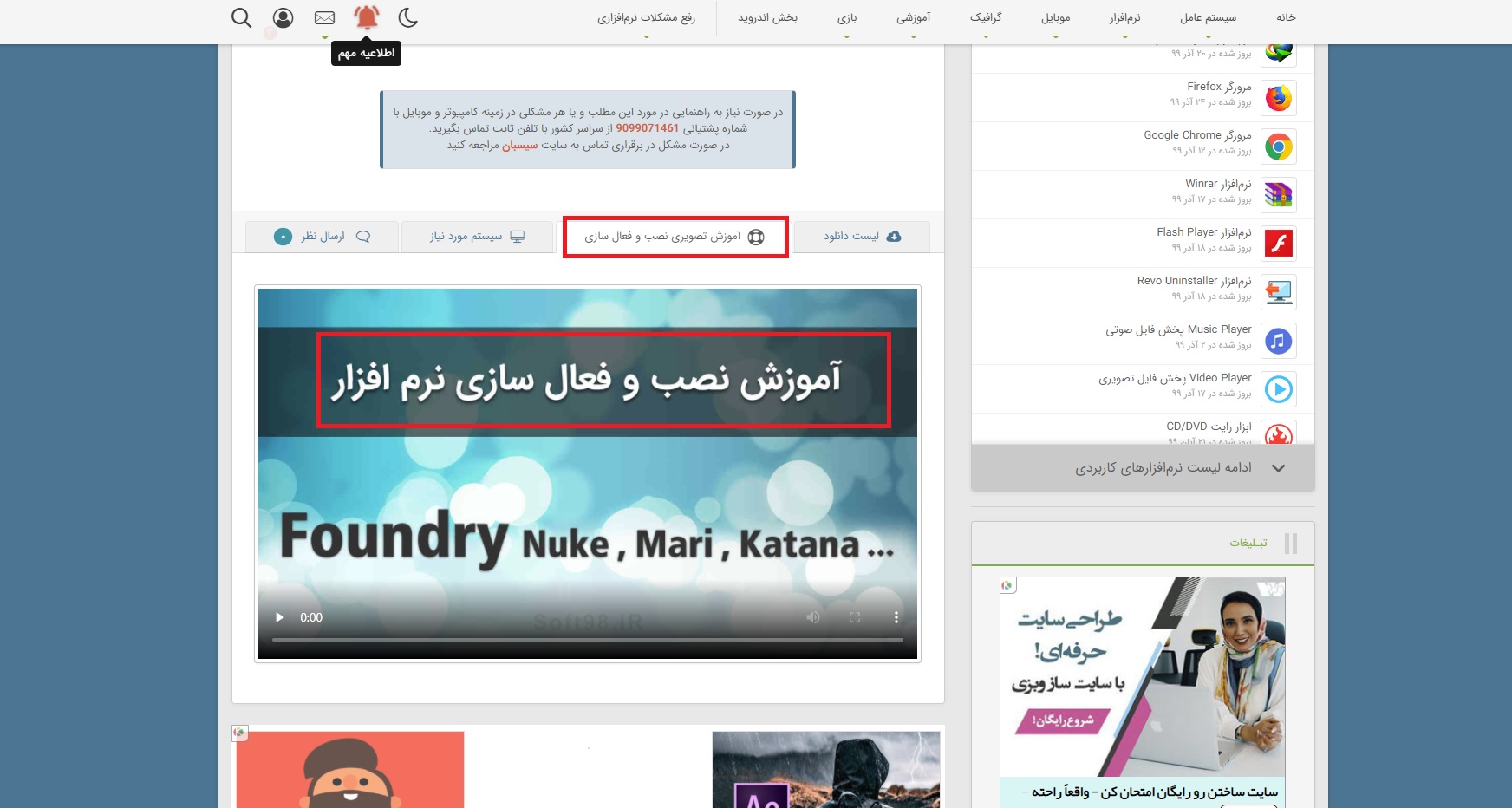The width and height of the screenshot is (1512, 808).
Task: Expand dropdown arrow under envelope icon
Action: (324, 36)
